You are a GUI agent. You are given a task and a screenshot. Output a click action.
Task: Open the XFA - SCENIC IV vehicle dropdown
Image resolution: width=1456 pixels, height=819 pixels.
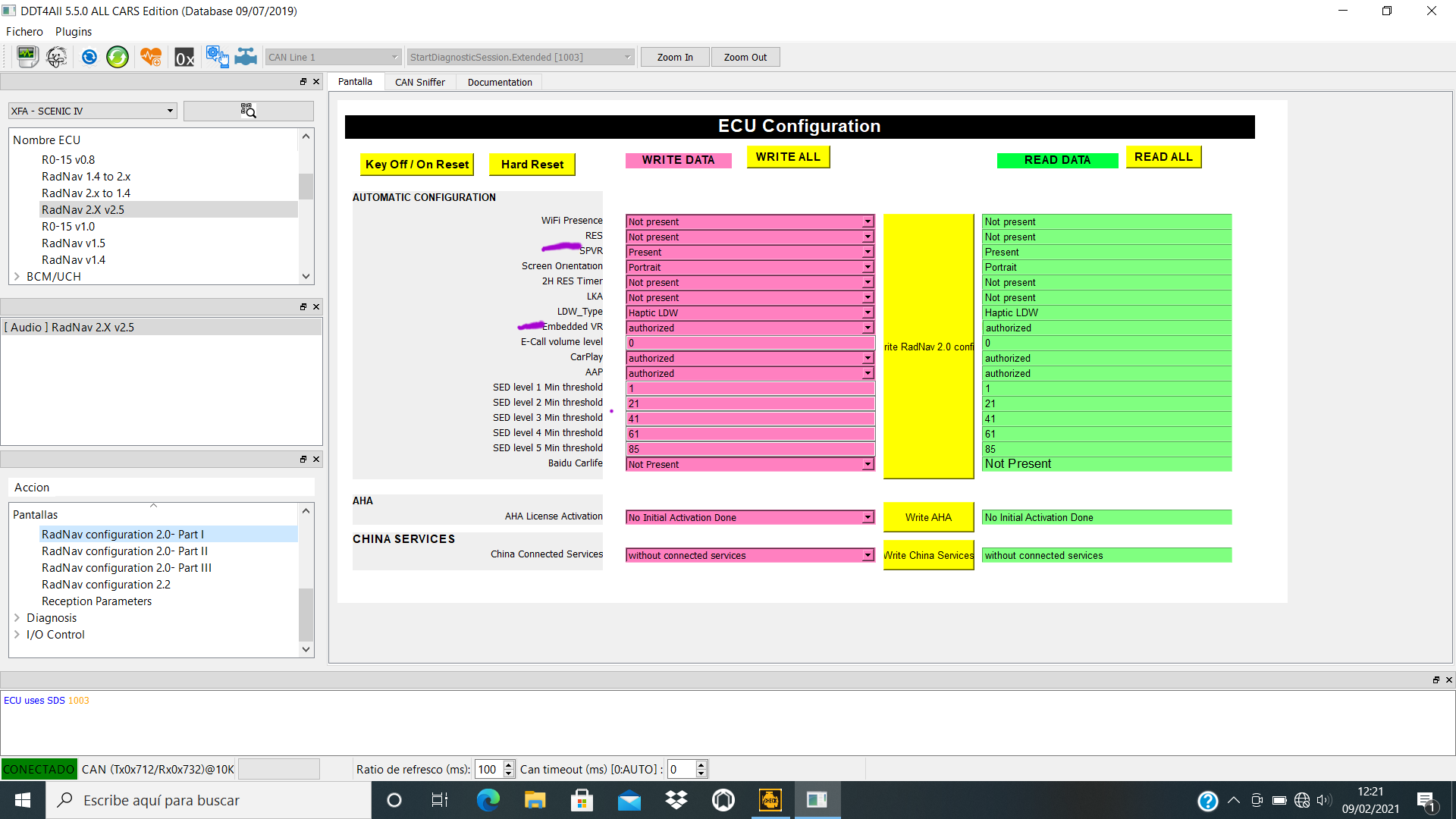point(93,111)
